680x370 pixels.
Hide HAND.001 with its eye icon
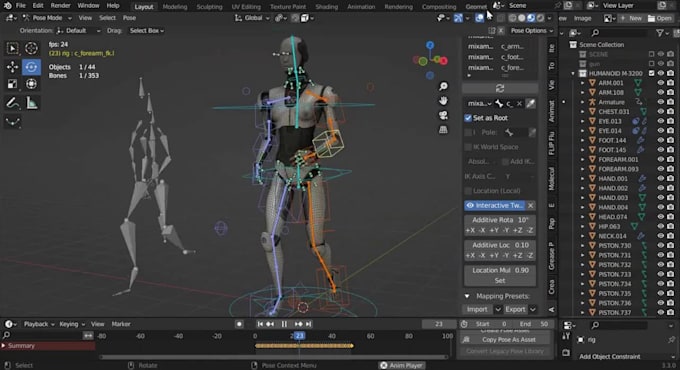tap(660, 178)
